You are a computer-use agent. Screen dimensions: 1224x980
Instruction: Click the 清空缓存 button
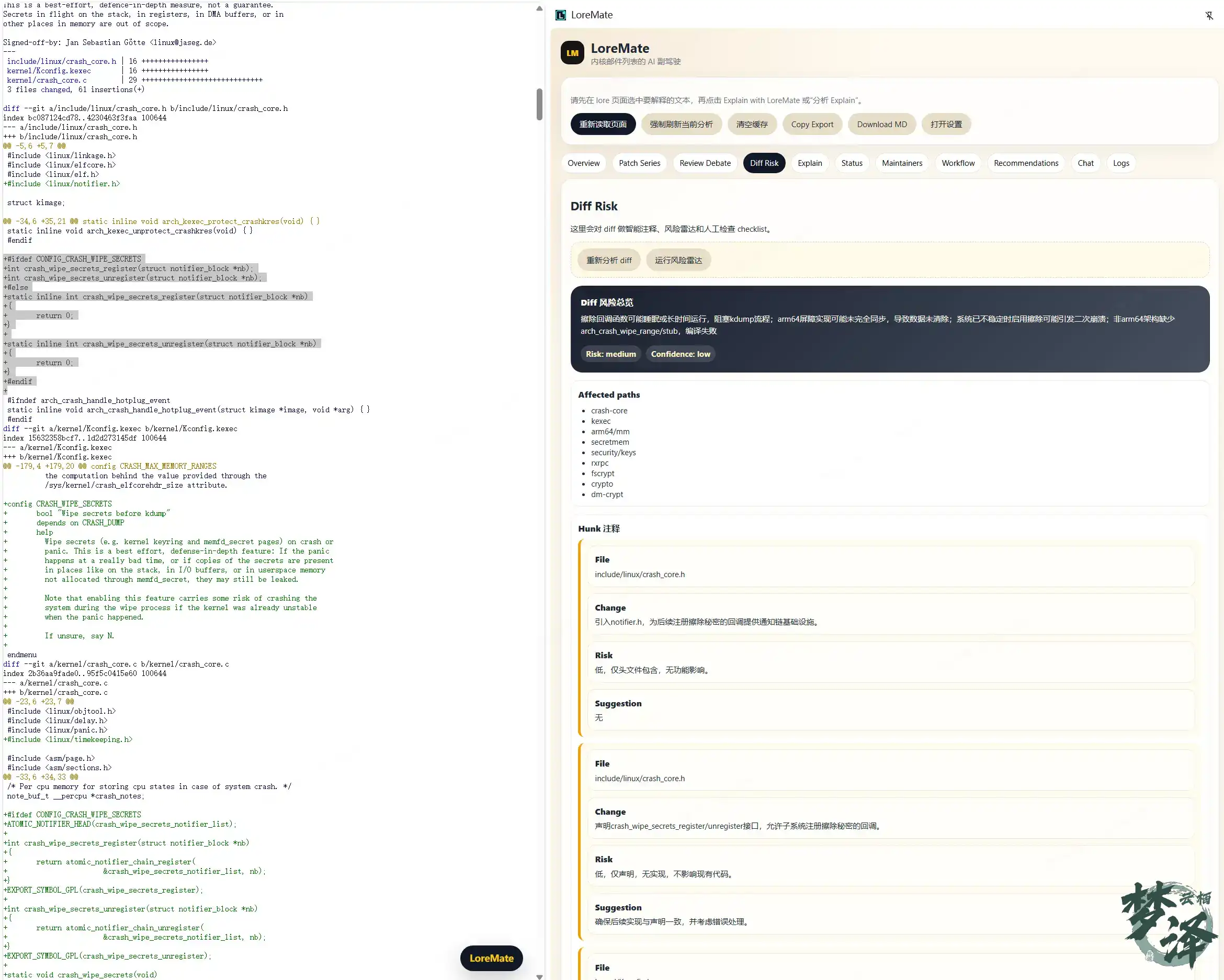pos(752,125)
